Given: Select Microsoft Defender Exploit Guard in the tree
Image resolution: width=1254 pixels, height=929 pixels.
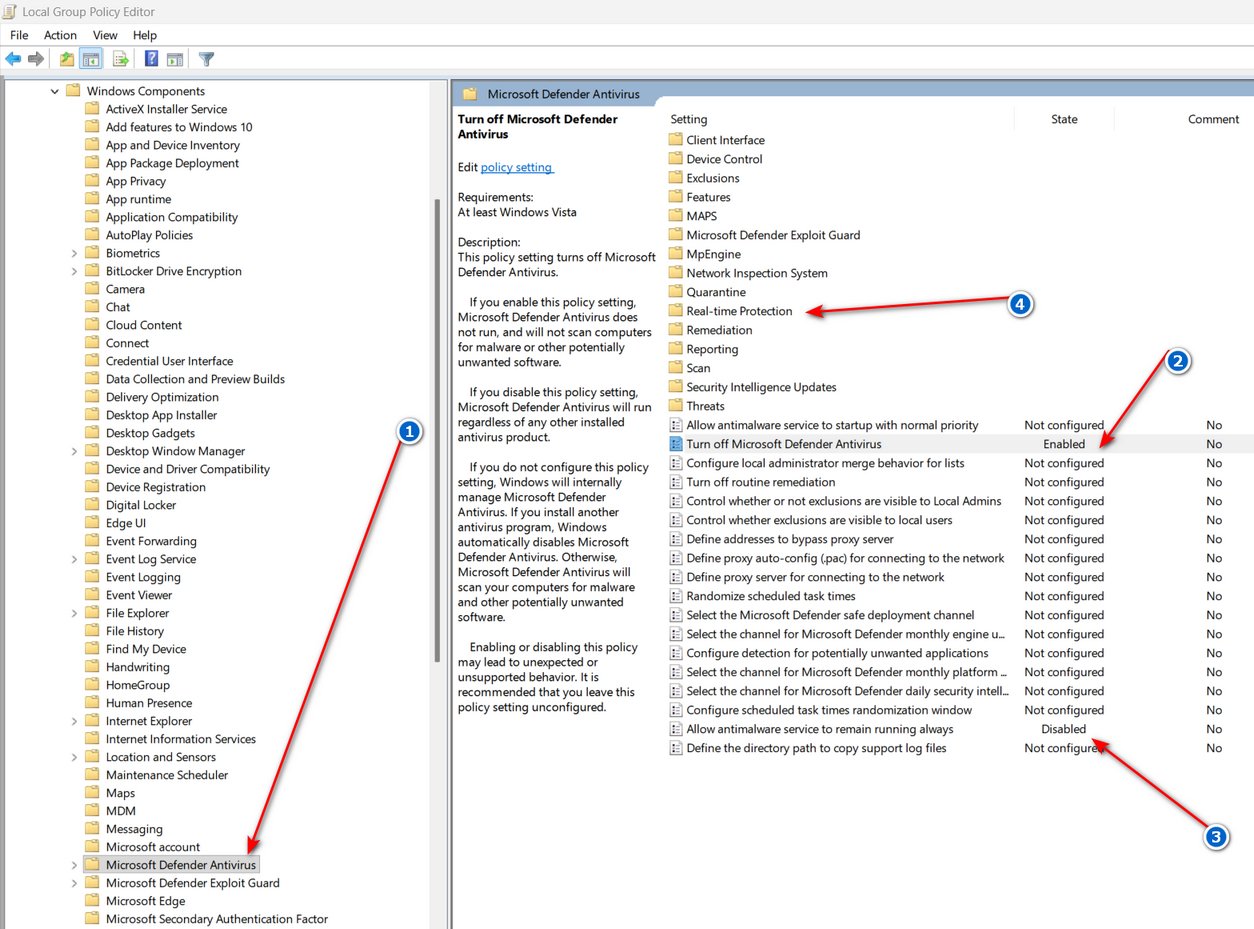Looking at the screenshot, I should tap(193, 883).
